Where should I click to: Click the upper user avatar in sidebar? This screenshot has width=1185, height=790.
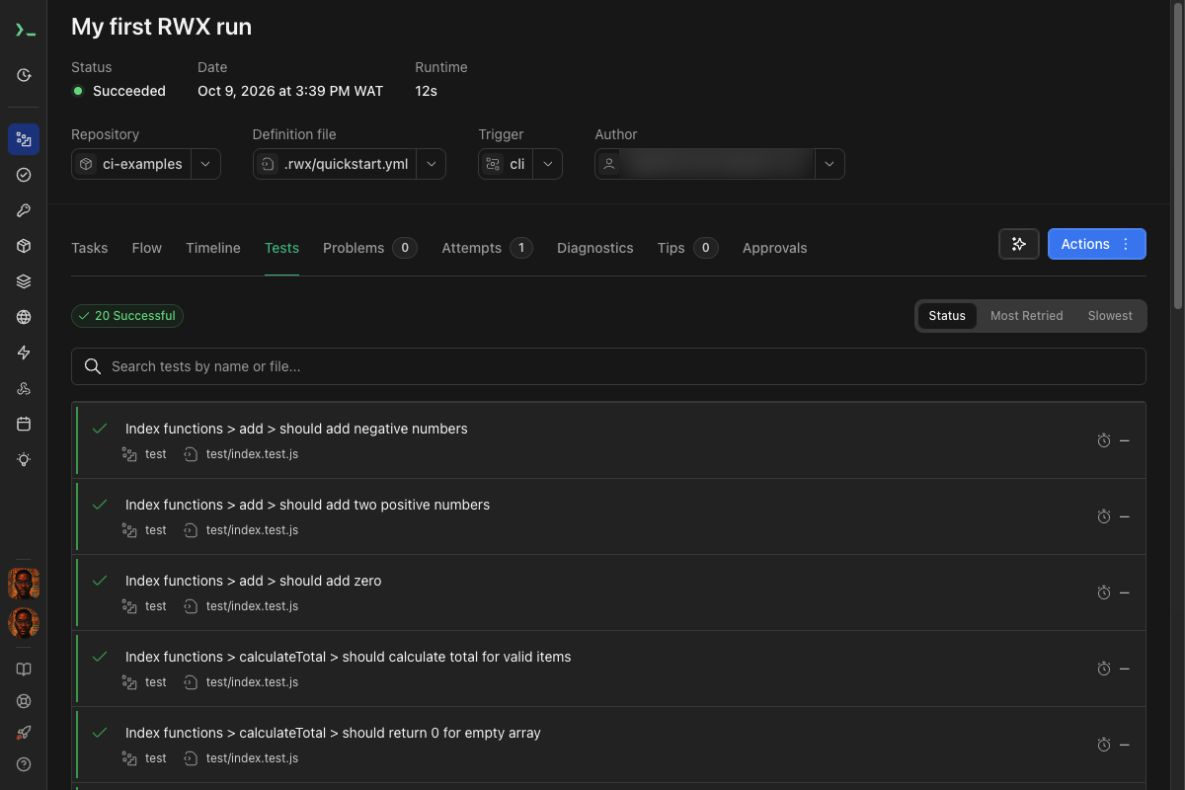23,583
